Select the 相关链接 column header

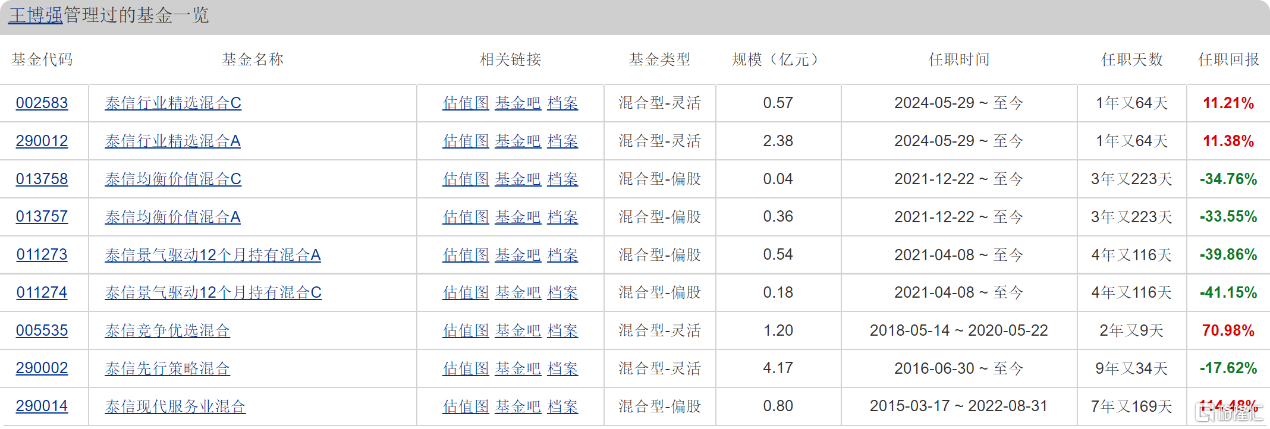(x=510, y=59)
